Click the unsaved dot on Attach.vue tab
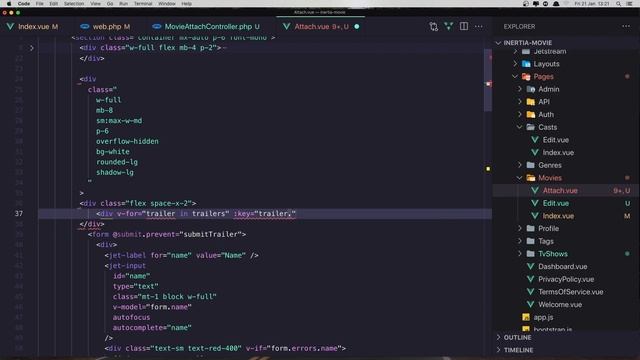The image size is (640, 360). (x=357, y=27)
